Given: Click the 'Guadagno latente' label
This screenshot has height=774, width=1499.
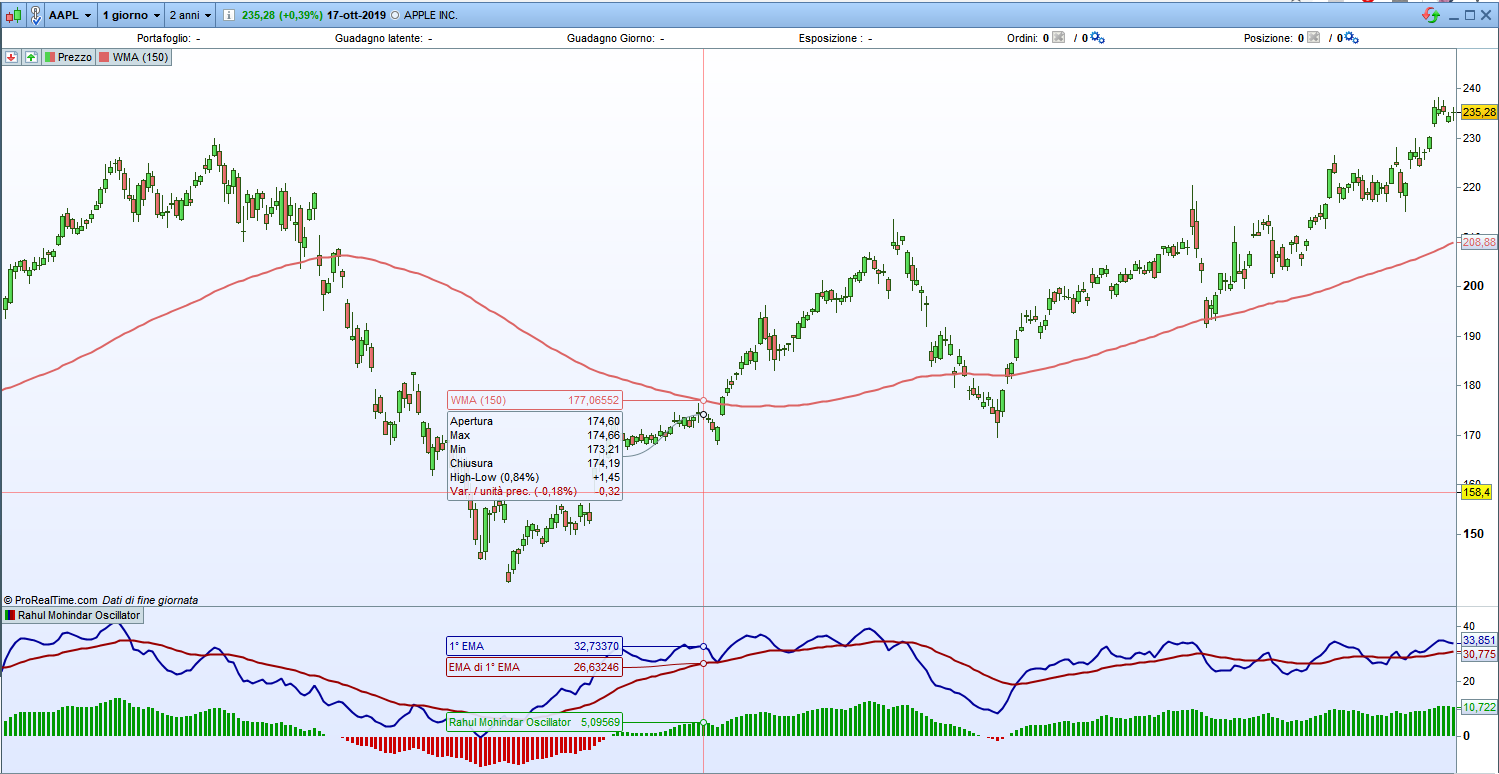Looking at the screenshot, I should pos(379,38).
